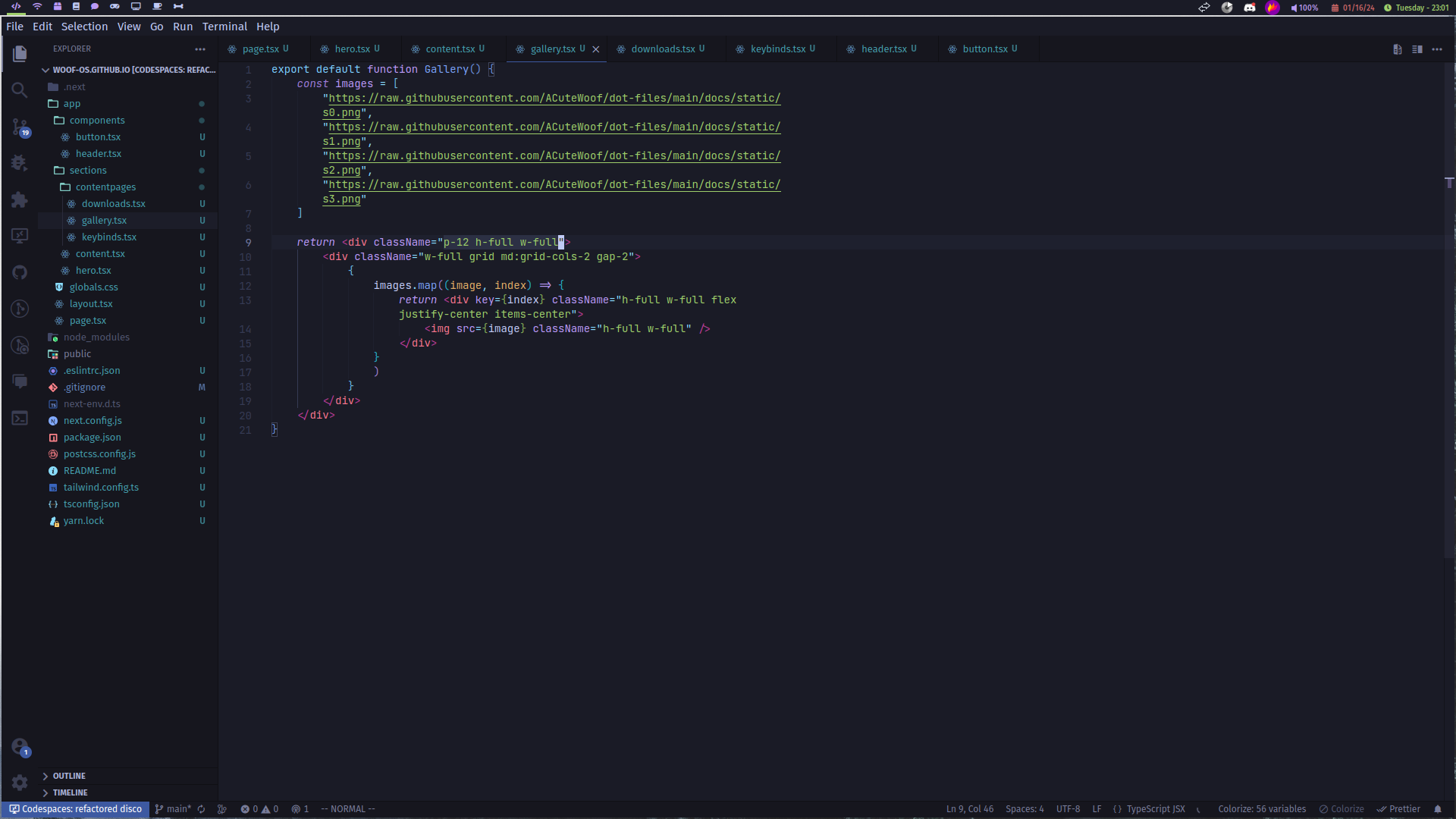
Task: Open the GitHub panel icon
Action: click(x=20, y=272)
